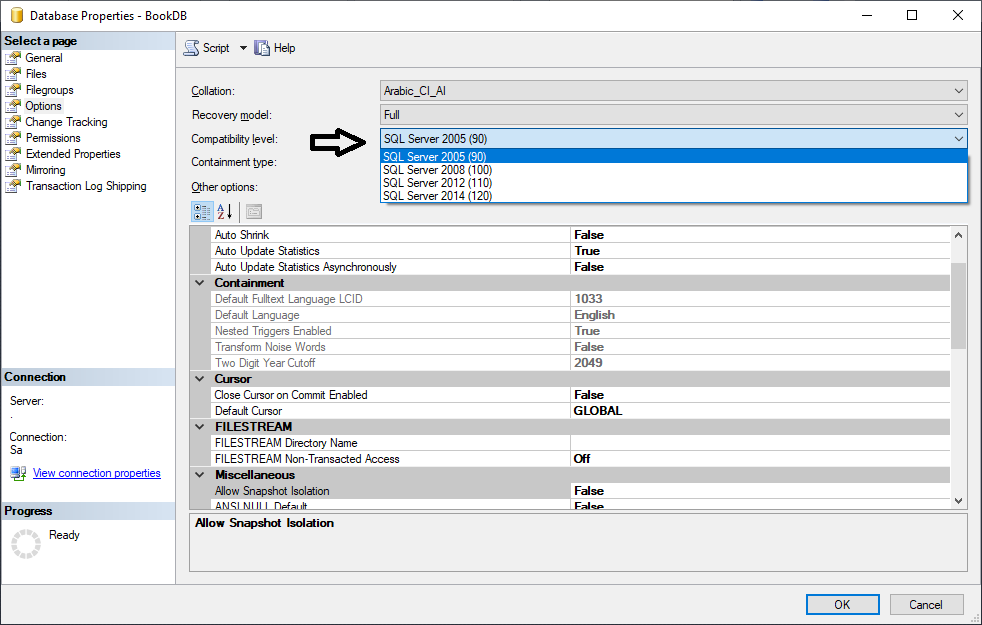Open the Permissions page
The width and height of the screenshot is (982, 625).
(x=53, y=138)
